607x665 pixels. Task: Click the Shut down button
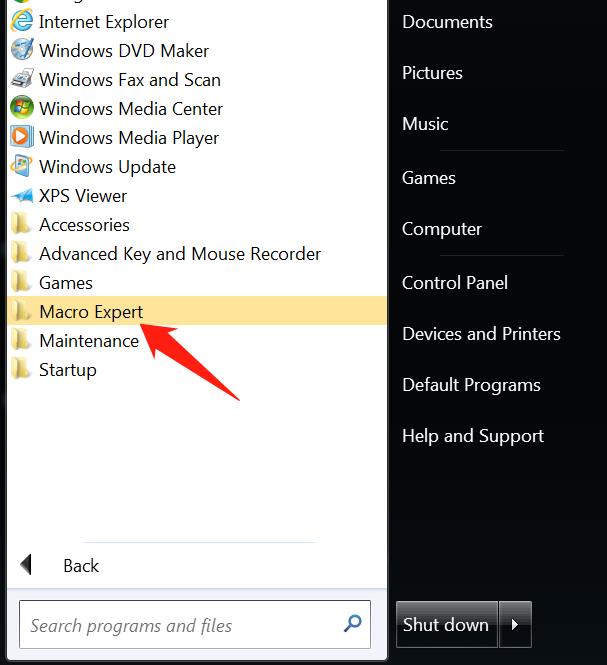[x=446, y=624]
